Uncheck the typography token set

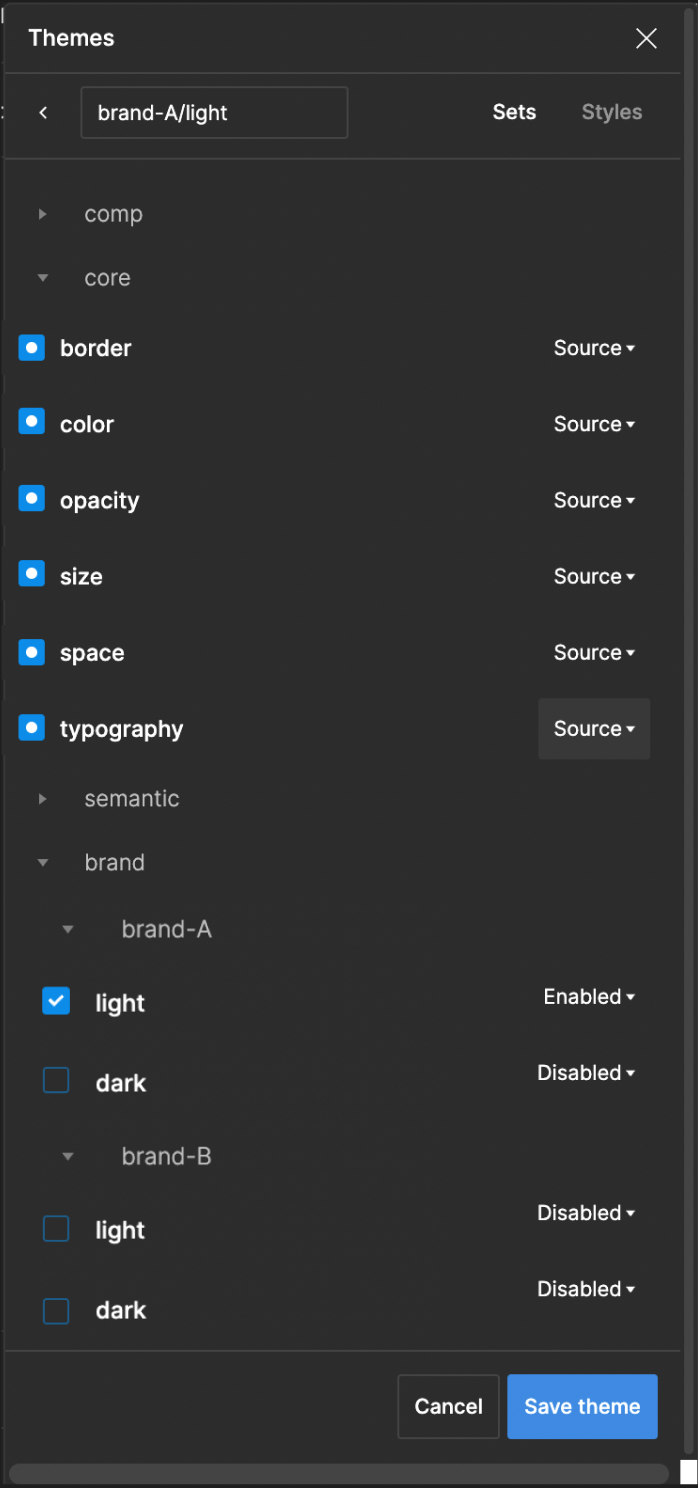(31, 728)
